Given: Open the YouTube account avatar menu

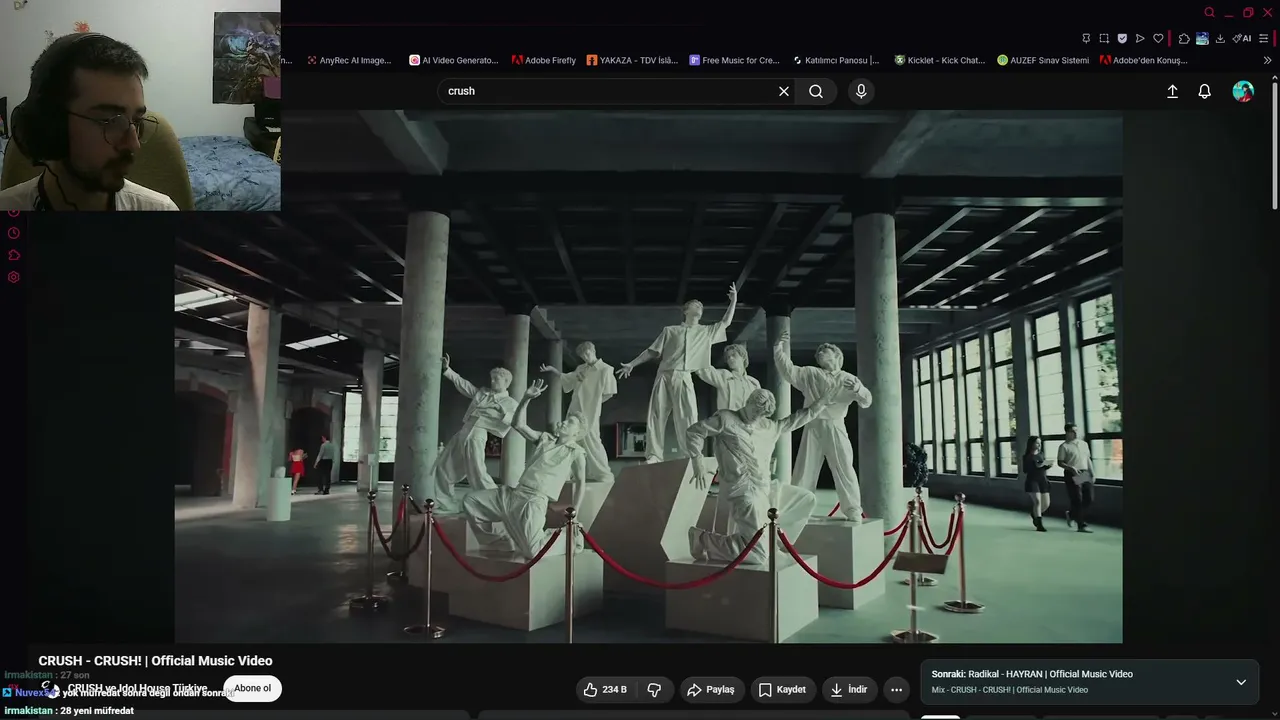Looking at the screenshot, I should coord(1243,91).
